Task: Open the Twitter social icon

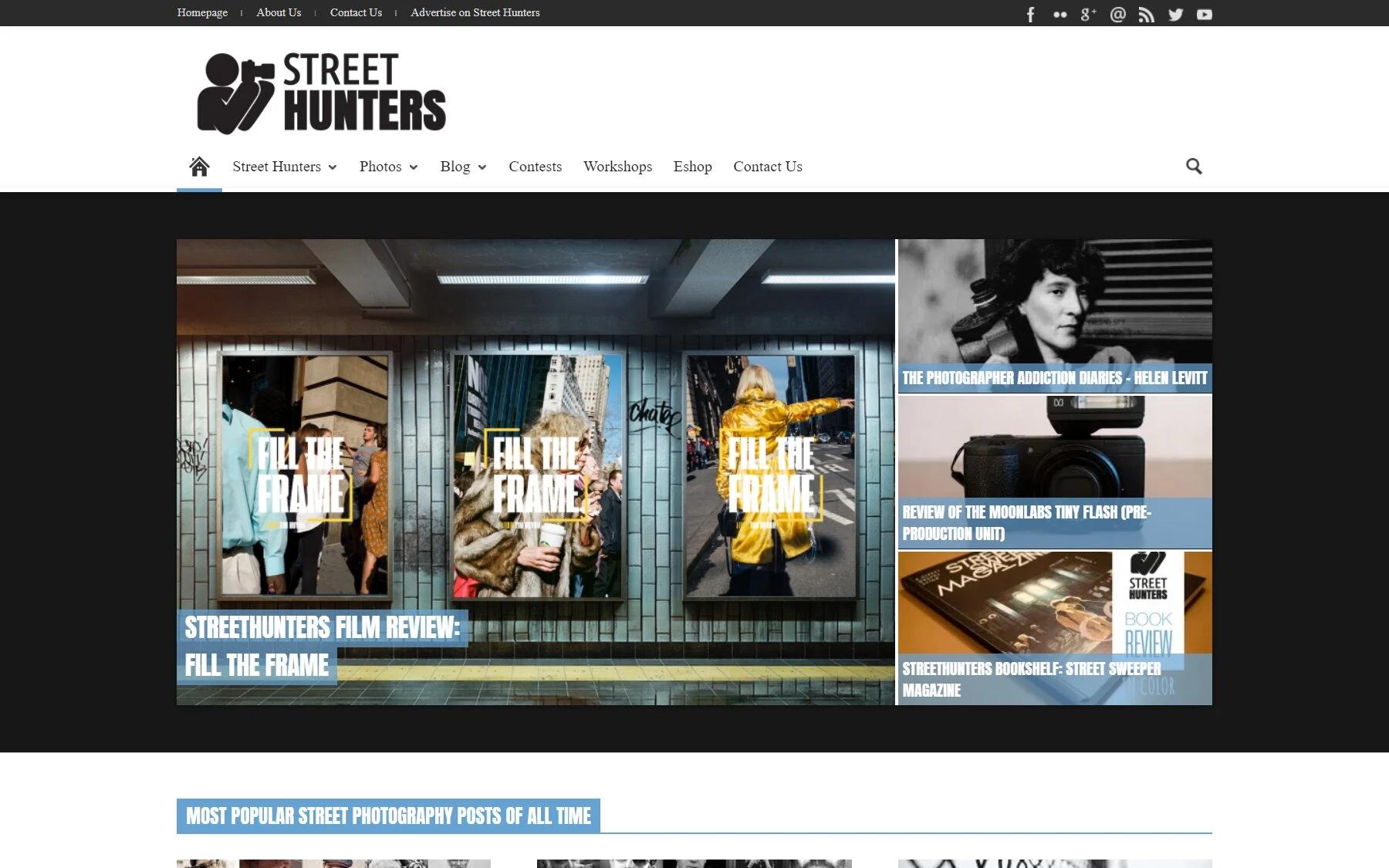Action: coord(1175,14)
